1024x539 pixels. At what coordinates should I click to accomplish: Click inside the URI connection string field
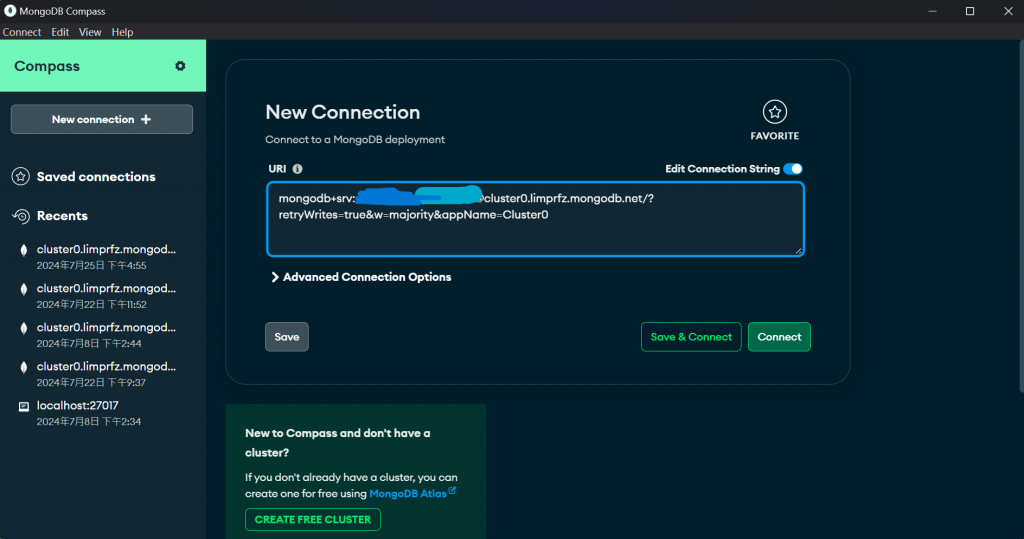click(x=535, y=219)
